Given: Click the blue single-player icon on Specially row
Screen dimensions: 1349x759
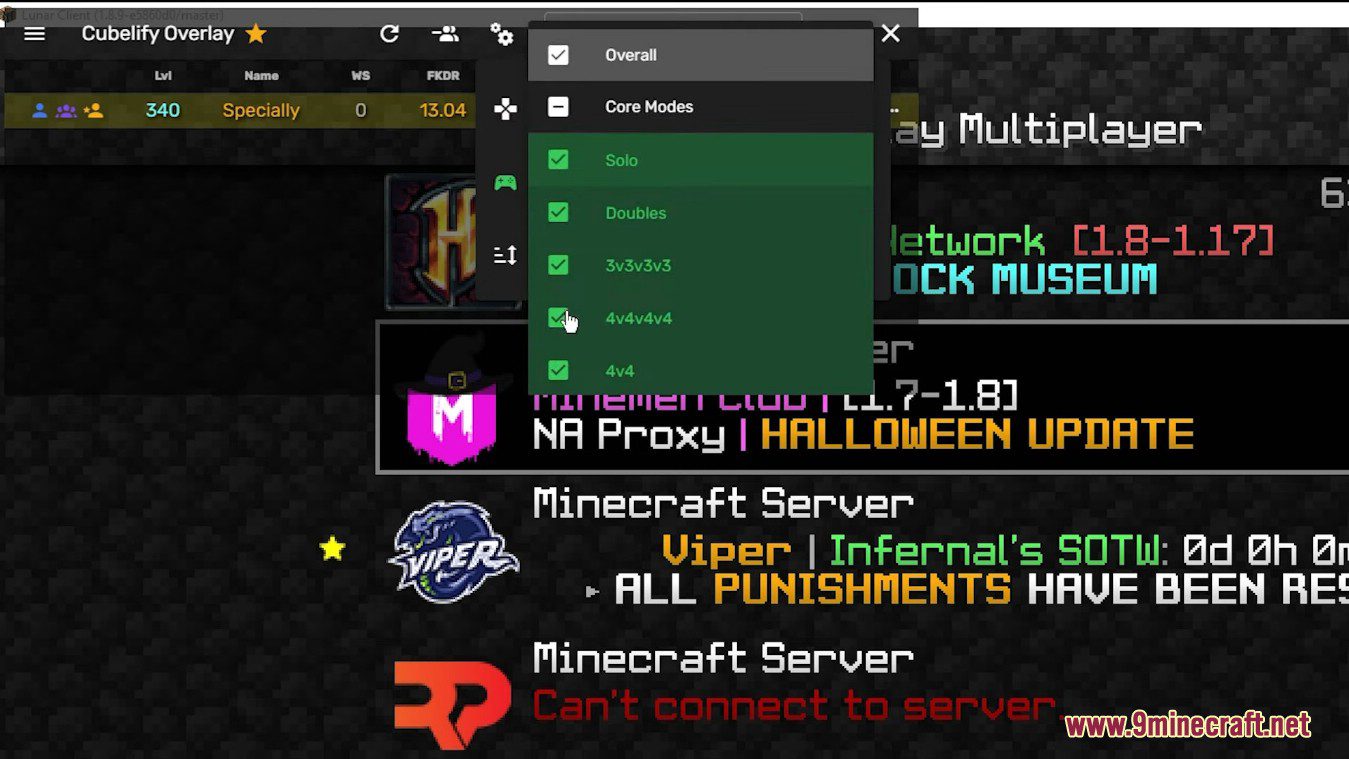Looking at the screenshot, I should pyautogui.click(x=39, y=111).
